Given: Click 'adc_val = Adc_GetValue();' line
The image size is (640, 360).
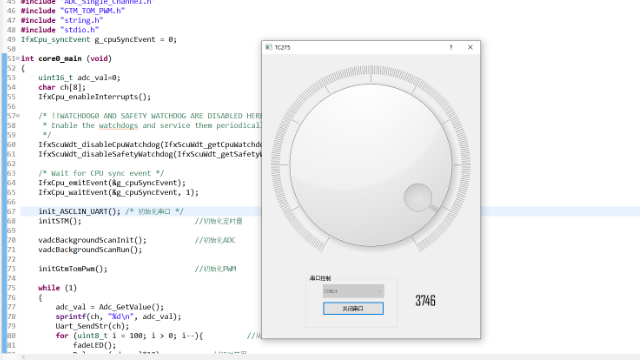Looking at the screenshot, I should point(110,307).
